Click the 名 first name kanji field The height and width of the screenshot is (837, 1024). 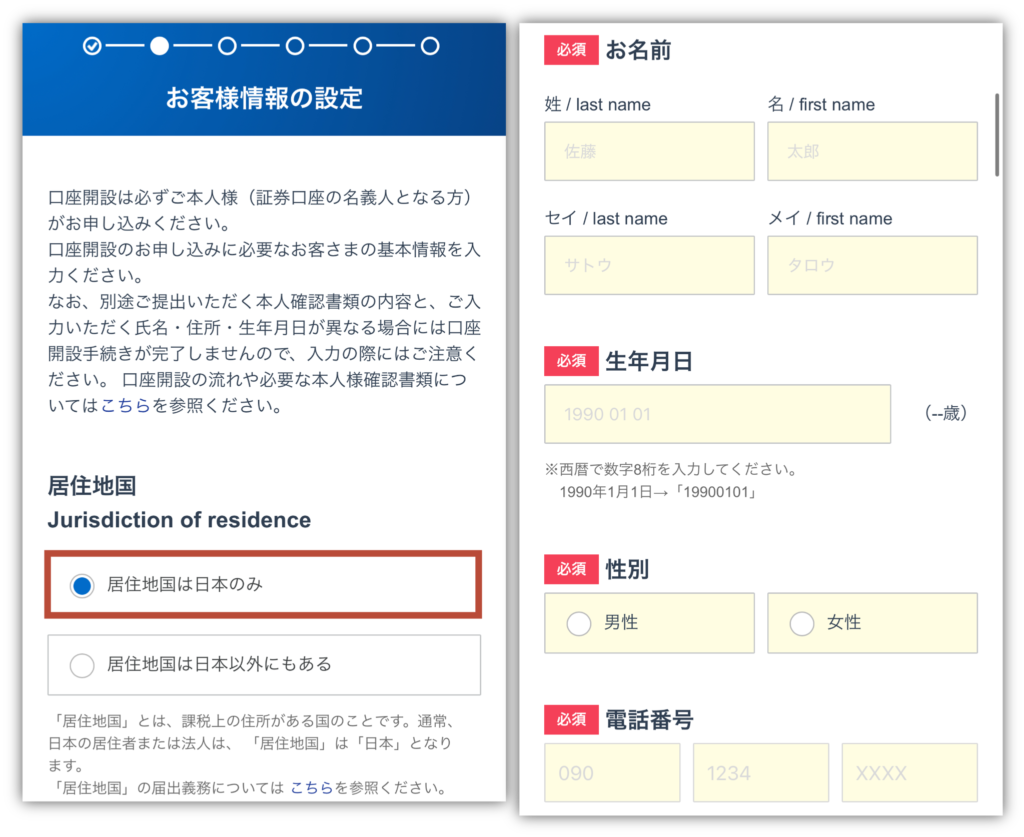872,152
